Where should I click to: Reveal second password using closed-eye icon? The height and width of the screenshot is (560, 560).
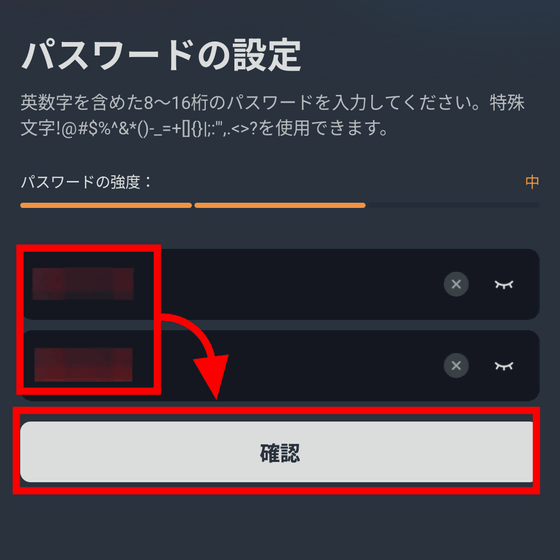coord(504,365)
